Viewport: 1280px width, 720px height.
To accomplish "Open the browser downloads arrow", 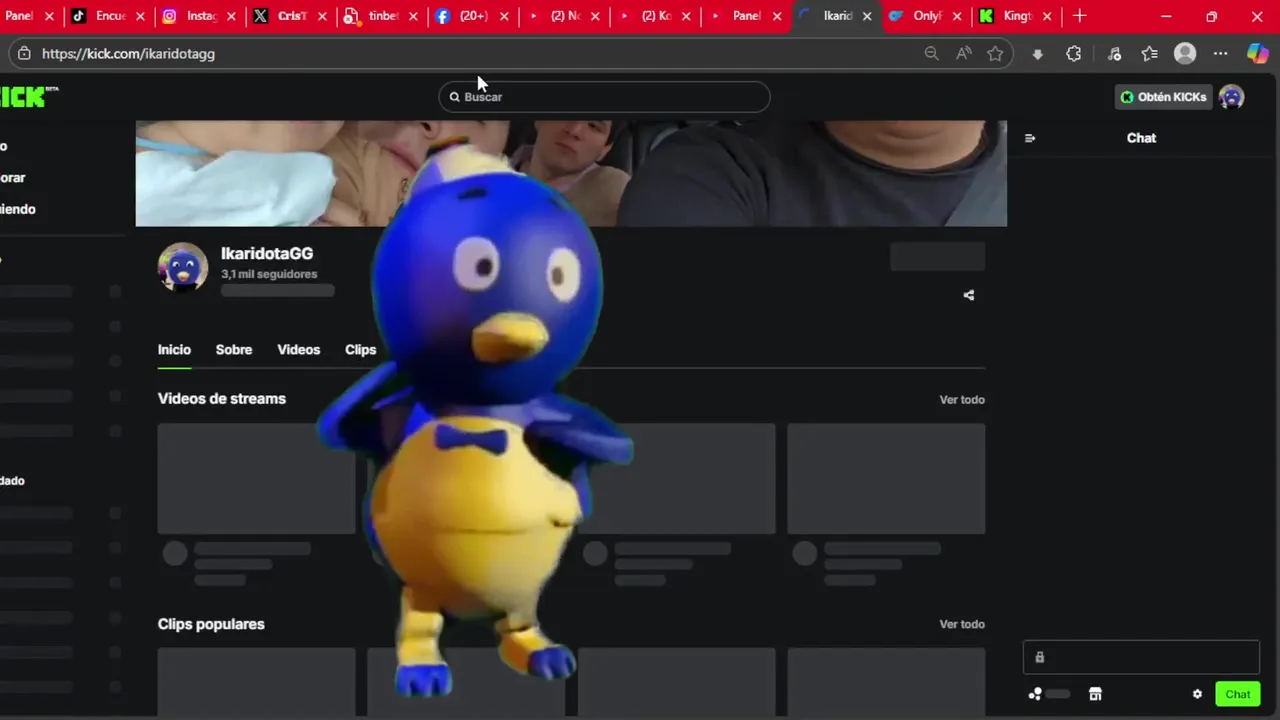I will 1038,54.
